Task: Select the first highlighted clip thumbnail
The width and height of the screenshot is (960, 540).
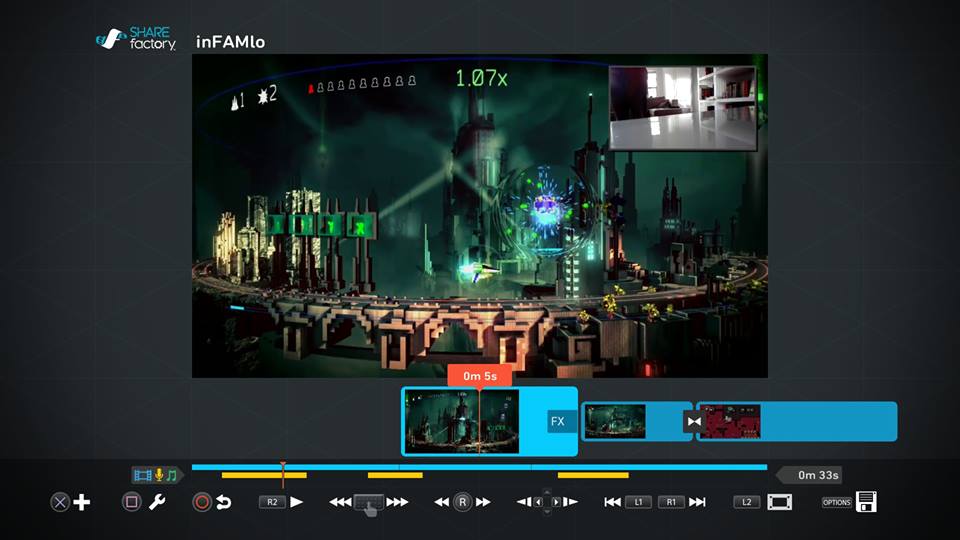Action: click(x=462, y=421)
